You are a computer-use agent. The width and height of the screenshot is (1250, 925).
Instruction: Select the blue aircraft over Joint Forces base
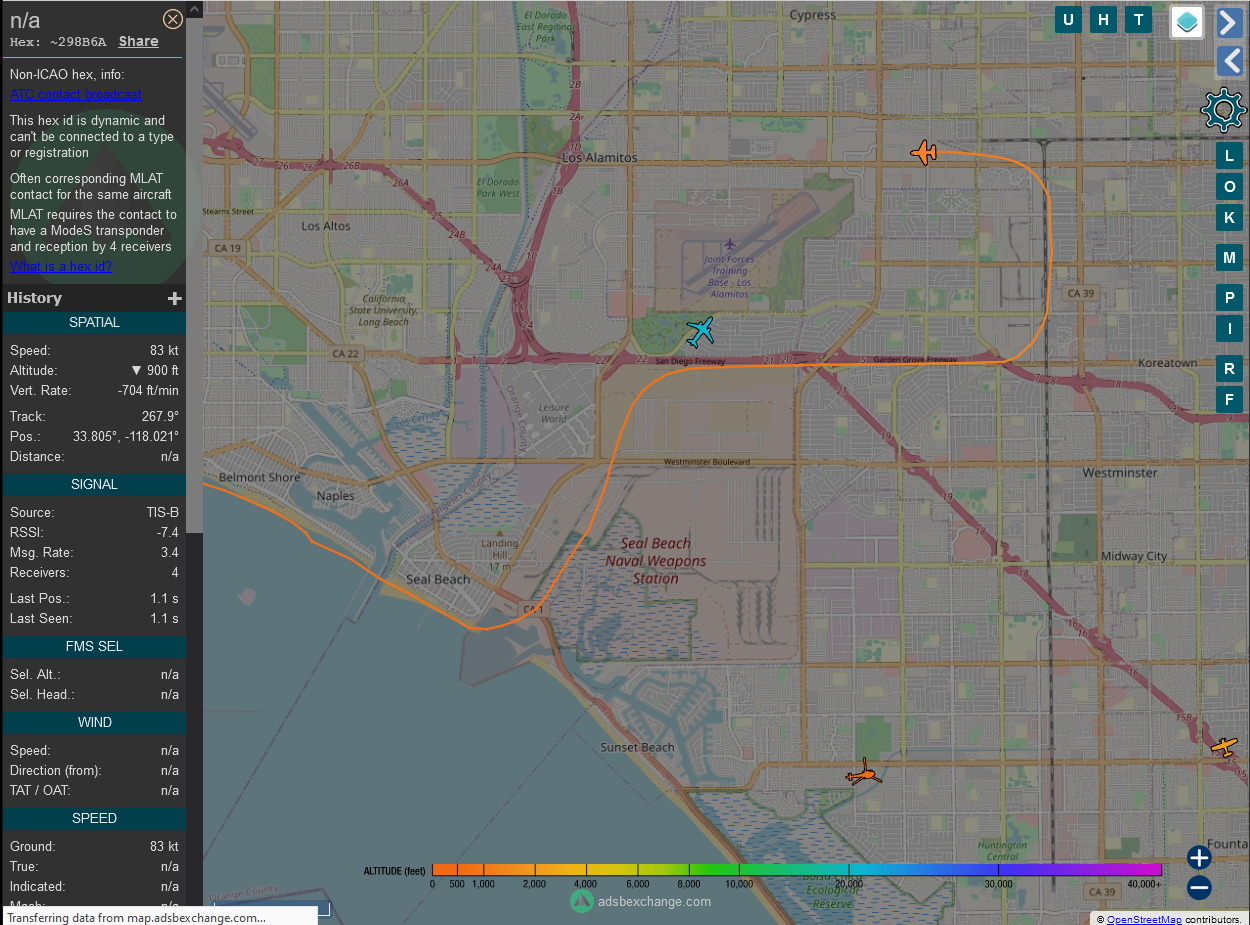pos(702,330)
